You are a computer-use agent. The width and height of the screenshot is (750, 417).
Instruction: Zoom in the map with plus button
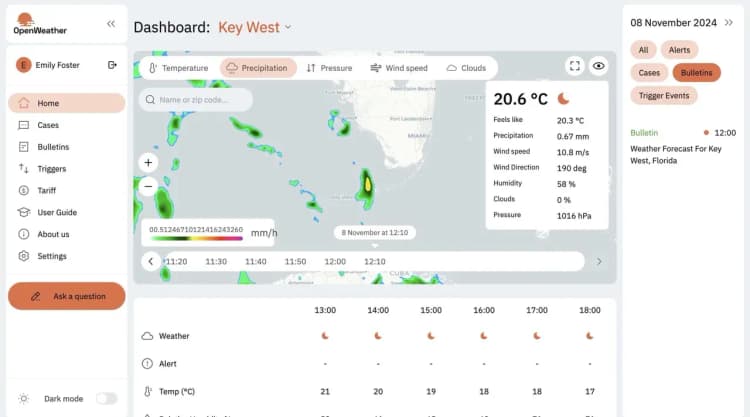click(148, 162)
